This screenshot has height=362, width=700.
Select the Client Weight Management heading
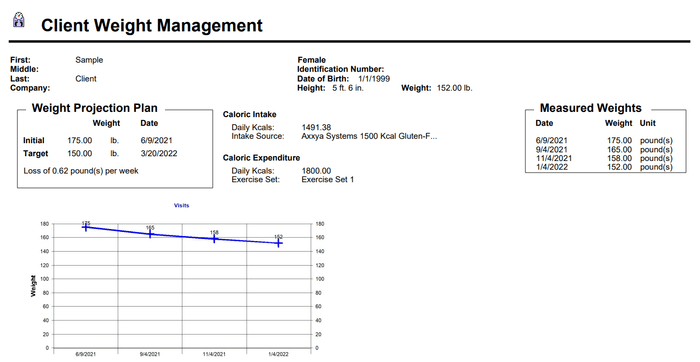pos(152,25)
